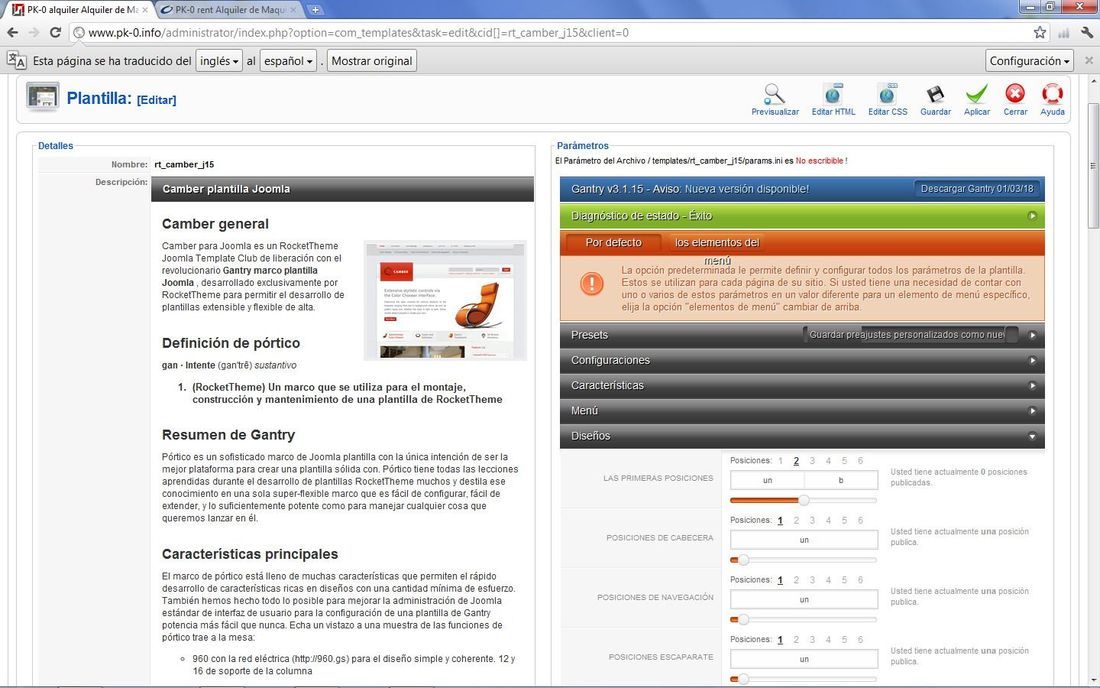Bookmark the page using the star icon
The height and width of the screenshot is (688, 1100).
pyautogui.click(x=1040, y=32)
